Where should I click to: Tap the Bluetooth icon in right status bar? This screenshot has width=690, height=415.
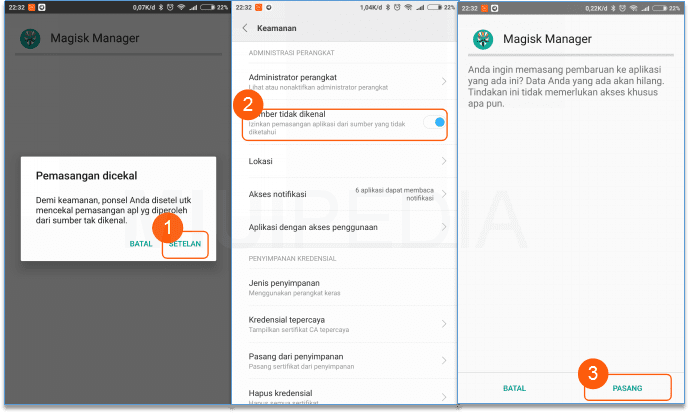point(613,8)
